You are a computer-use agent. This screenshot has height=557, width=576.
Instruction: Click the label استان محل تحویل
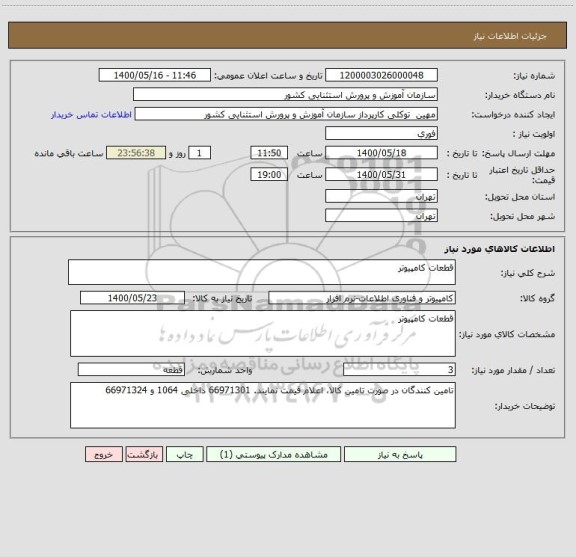(x=520, y=197)
